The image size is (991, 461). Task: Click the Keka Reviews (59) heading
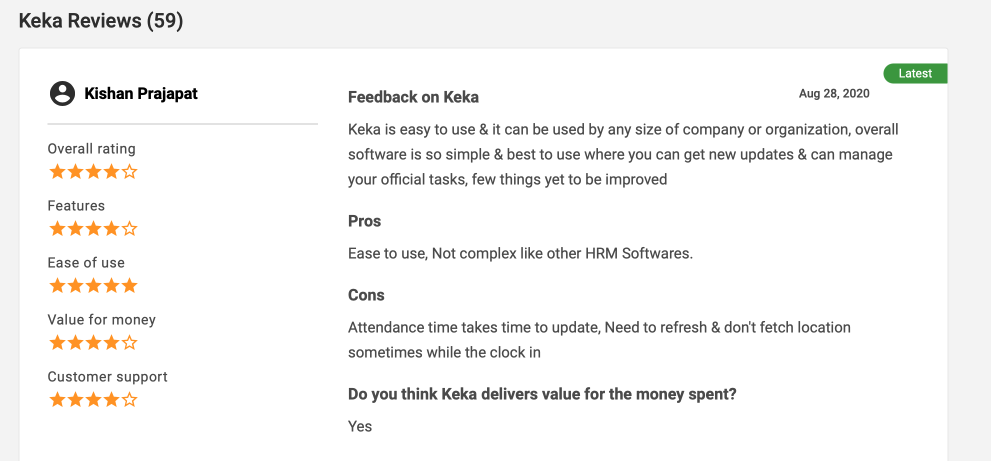[x=101, y=20]
